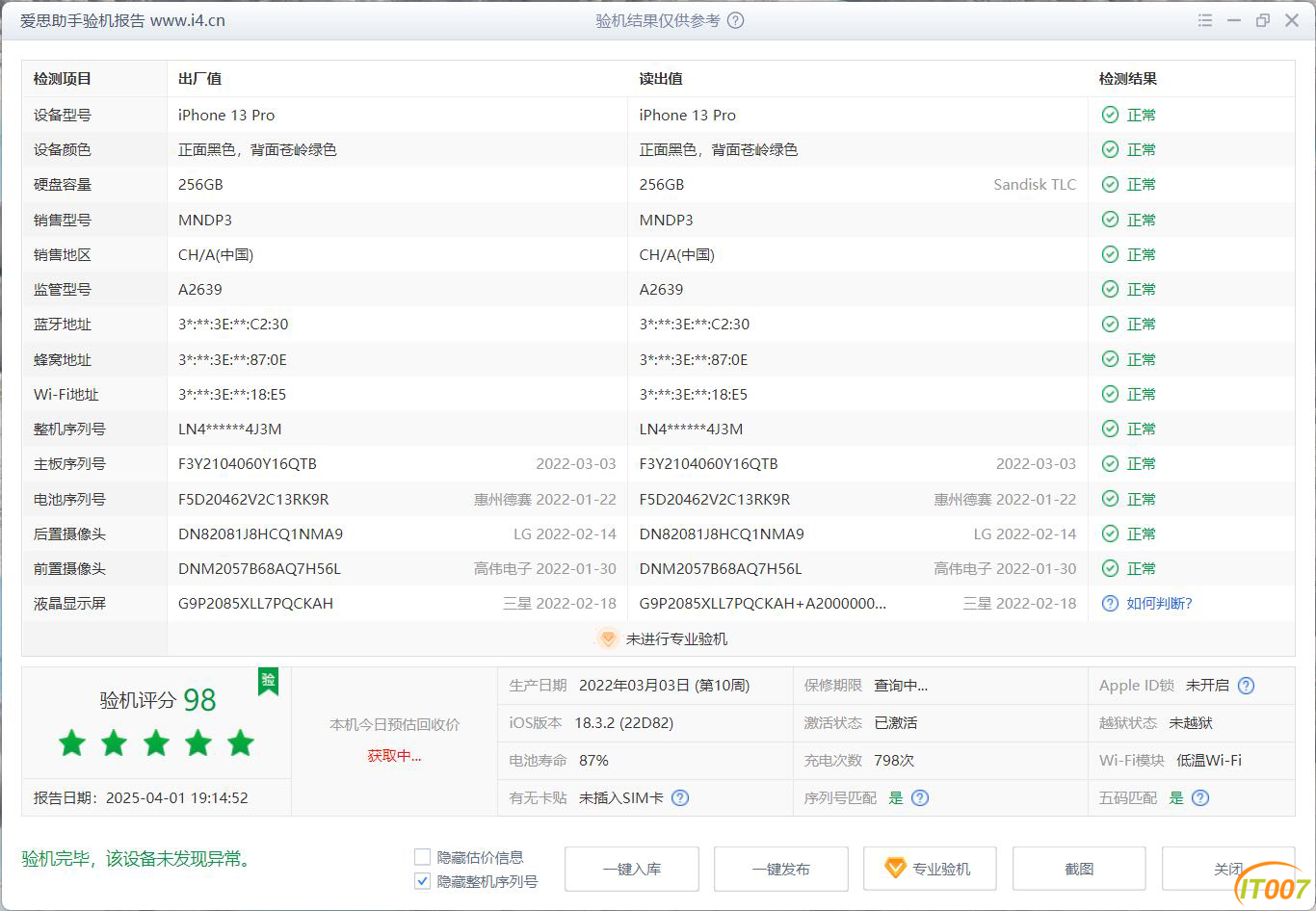The height and width of the screenshot is (911, 1316).
Task: Click the help icon beside 验机结果仅供参考
Action: tap(735, 20)
